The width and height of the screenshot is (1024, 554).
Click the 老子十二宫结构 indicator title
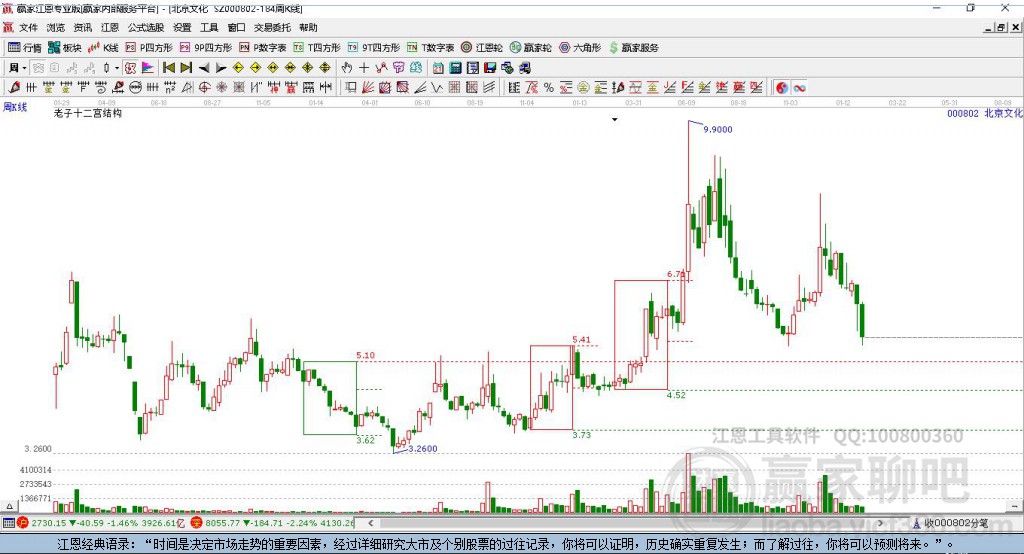[x=88, y=113]
